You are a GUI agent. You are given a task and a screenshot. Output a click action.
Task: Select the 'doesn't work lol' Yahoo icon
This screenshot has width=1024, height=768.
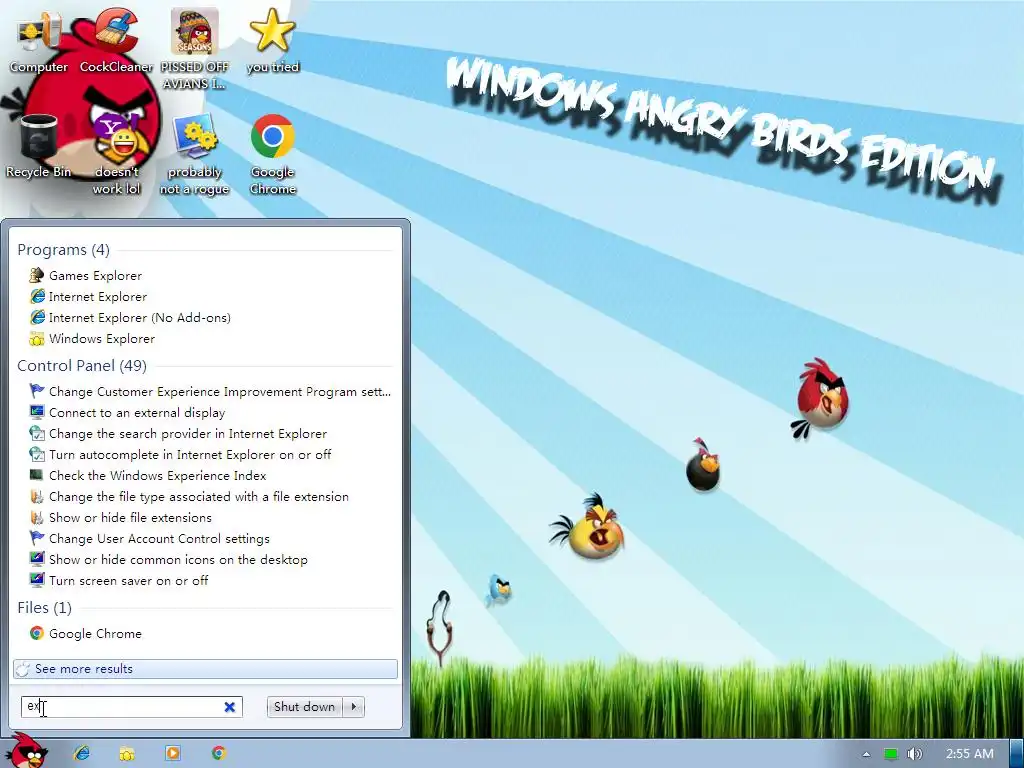[x=116, y=155]
